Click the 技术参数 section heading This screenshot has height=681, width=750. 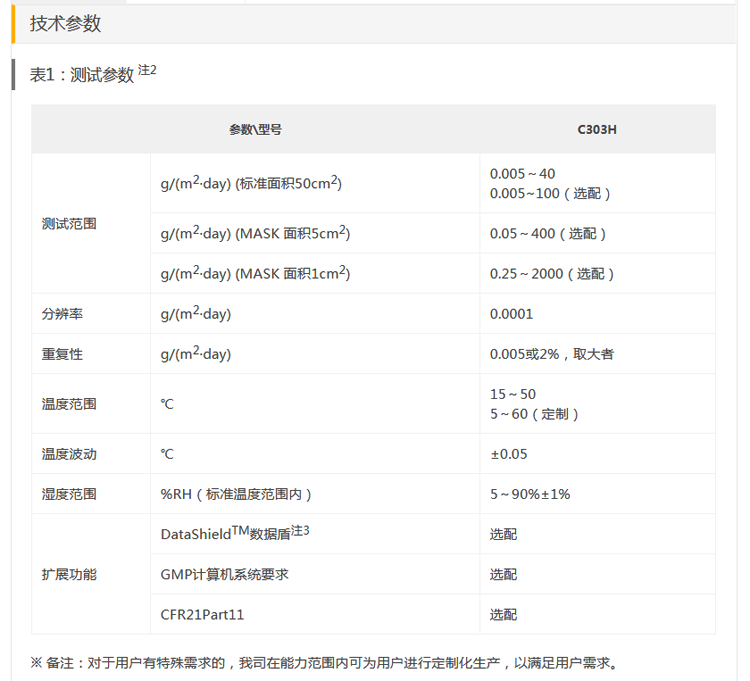pos(65,24)
